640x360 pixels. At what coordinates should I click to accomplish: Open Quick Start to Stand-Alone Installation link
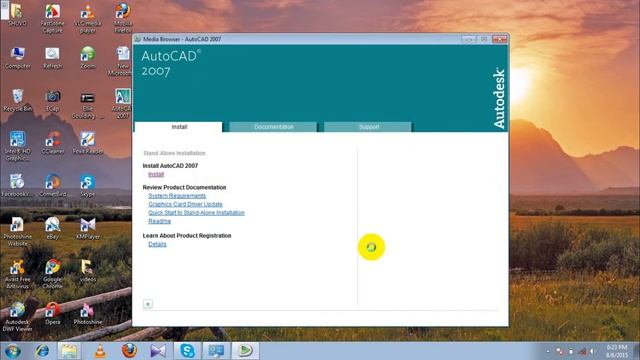(196, 213)
